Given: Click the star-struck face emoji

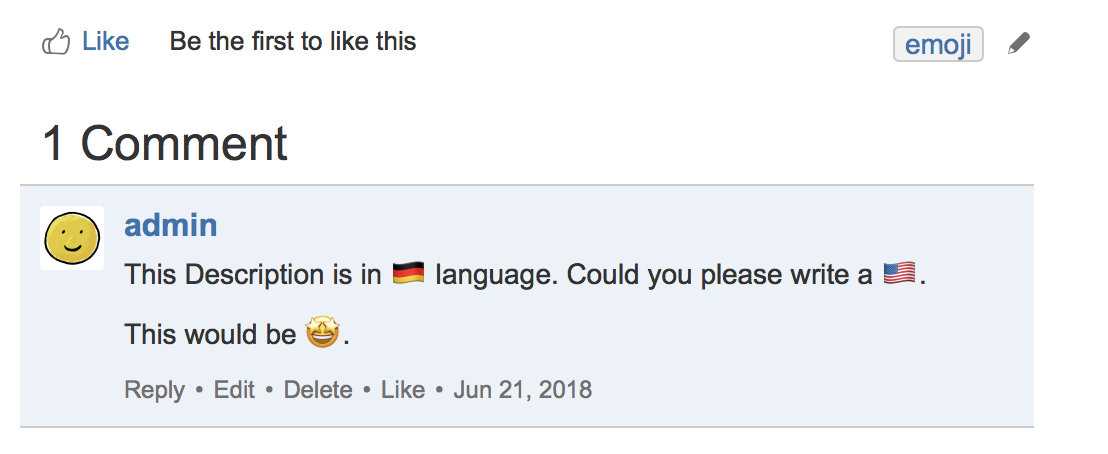Looking at the screenshot, I should pyautogui.click(x=322, y=333).
